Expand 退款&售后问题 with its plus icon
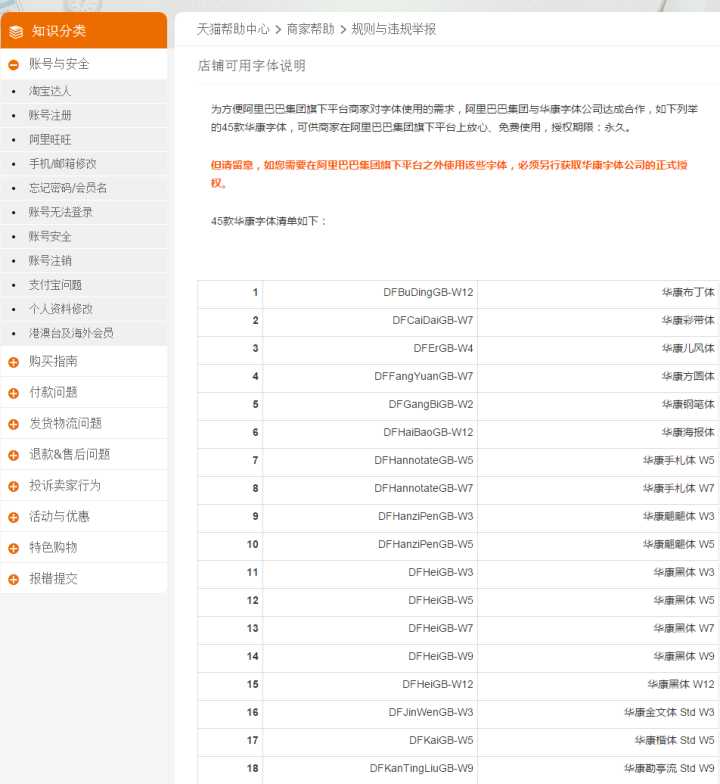 click(14, 455)
